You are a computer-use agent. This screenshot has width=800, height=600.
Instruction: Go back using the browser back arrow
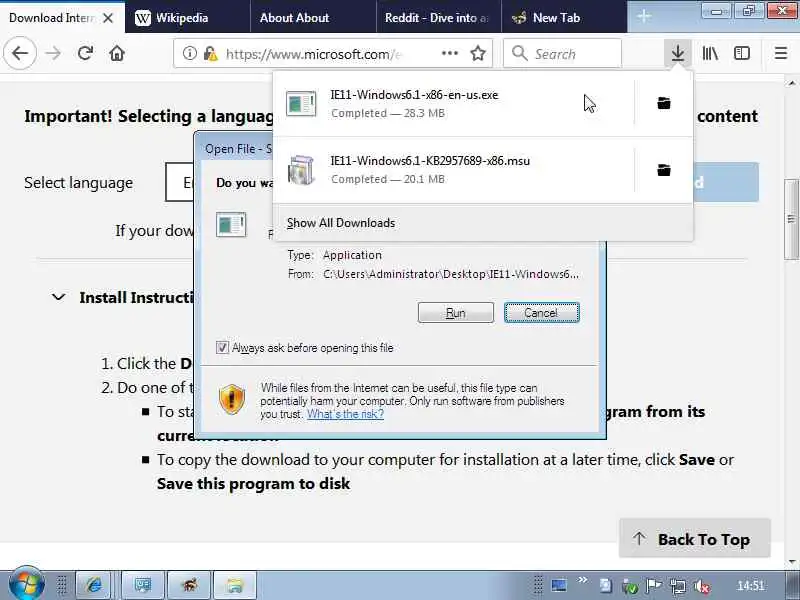click(x=20, y=53)
